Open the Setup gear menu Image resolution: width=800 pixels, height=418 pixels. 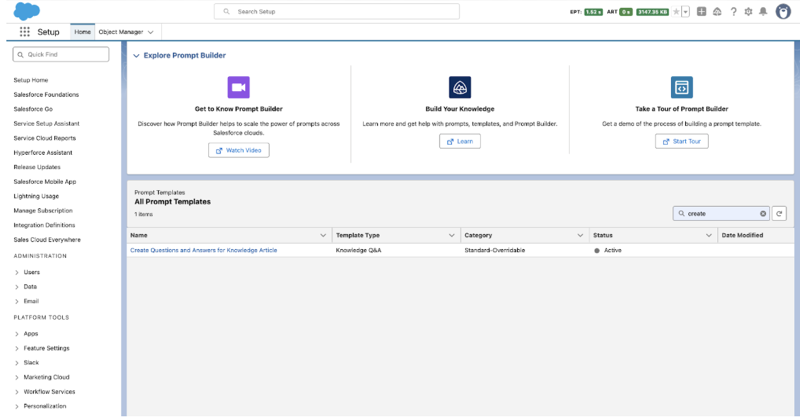tap(748, 11)
